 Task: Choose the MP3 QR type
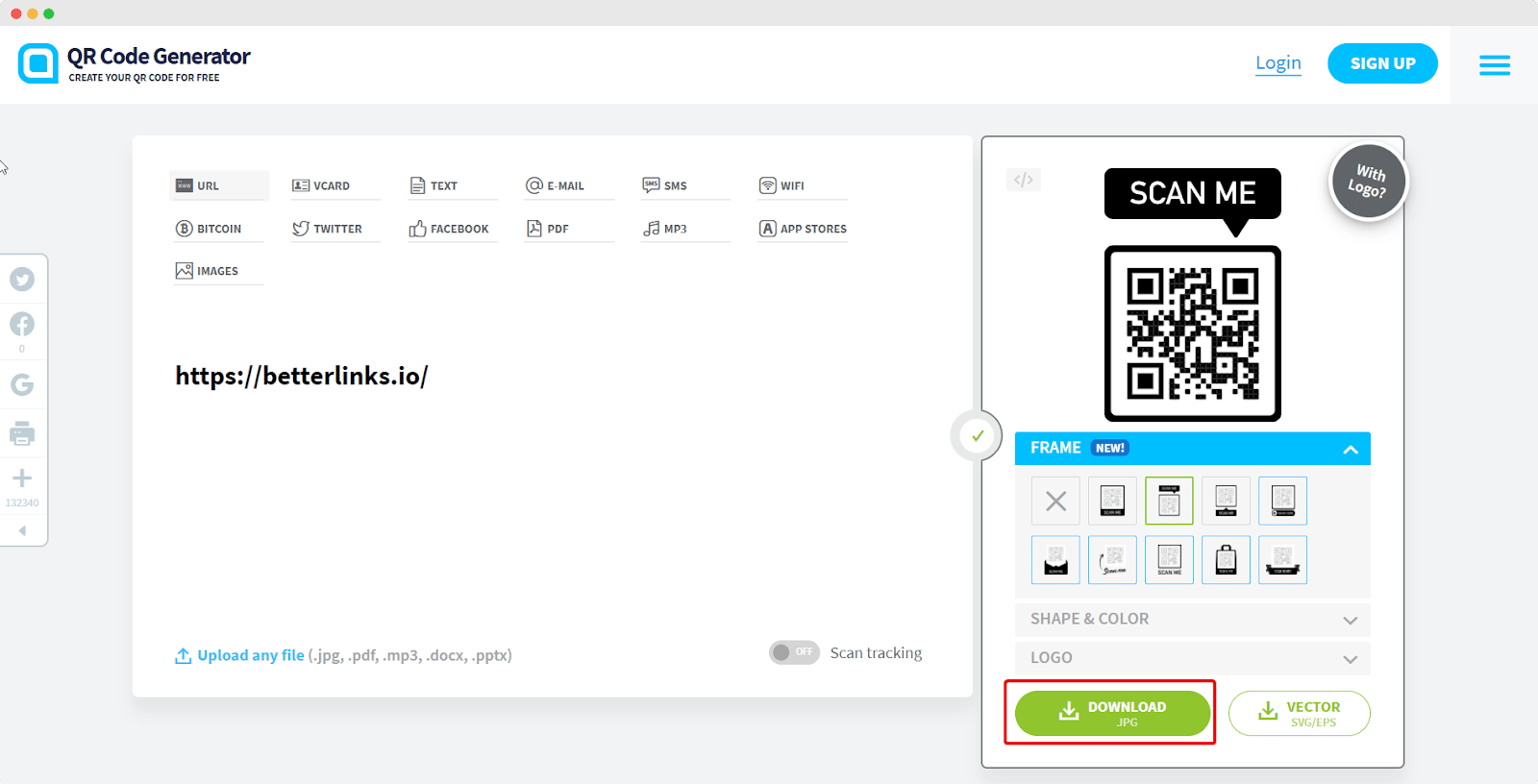[x=685, y=229]
